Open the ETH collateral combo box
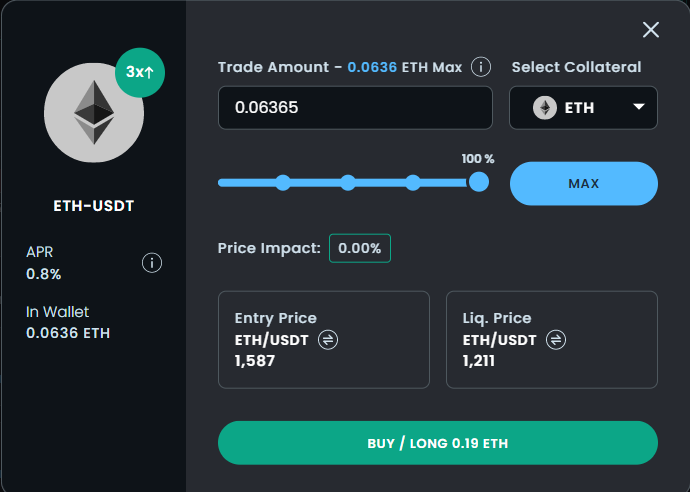 click(x=583, y=108)
